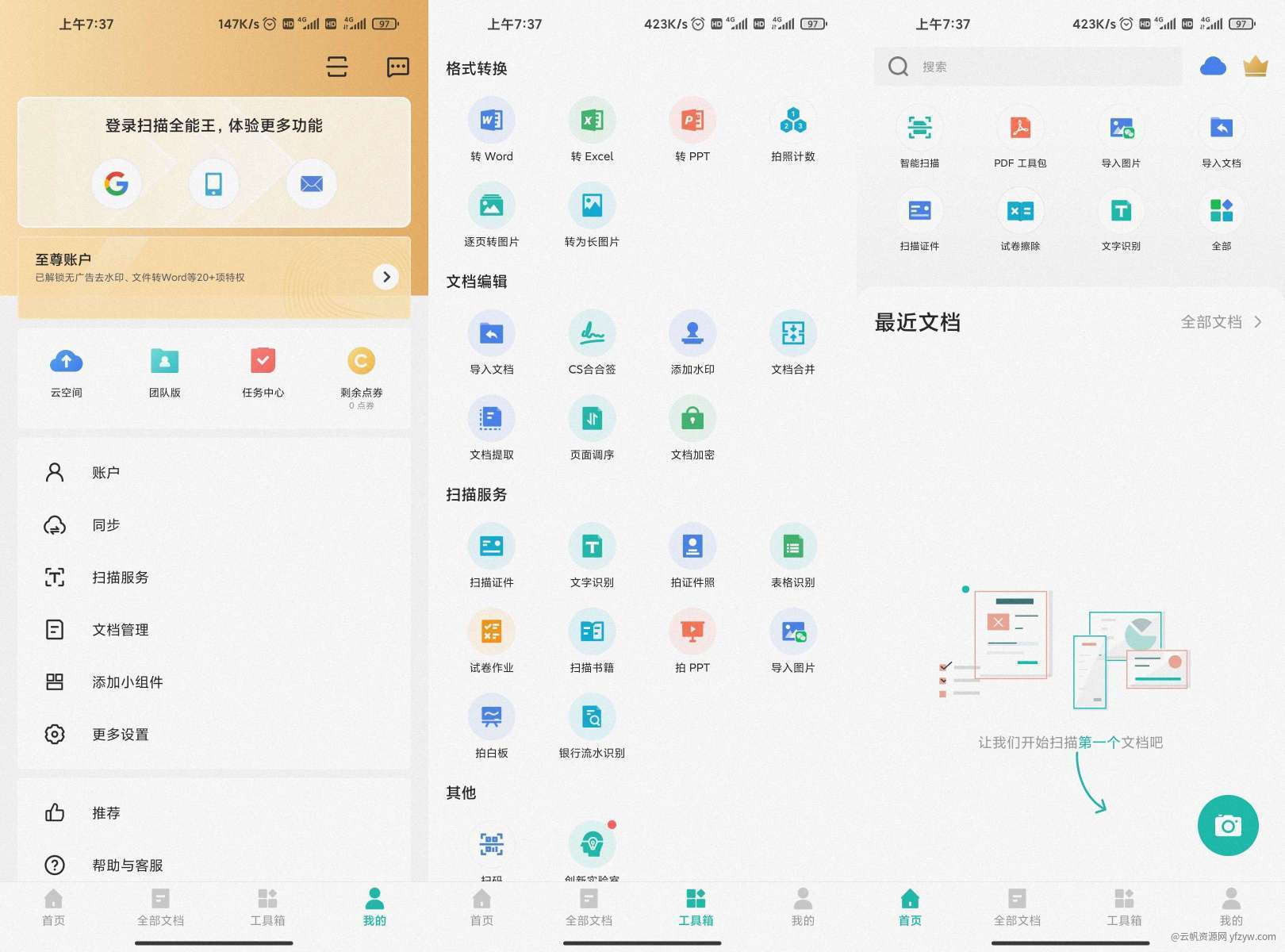Open the 账户 menu row
This screenshot has height=952, width=1285.
[x=214, y=473]
